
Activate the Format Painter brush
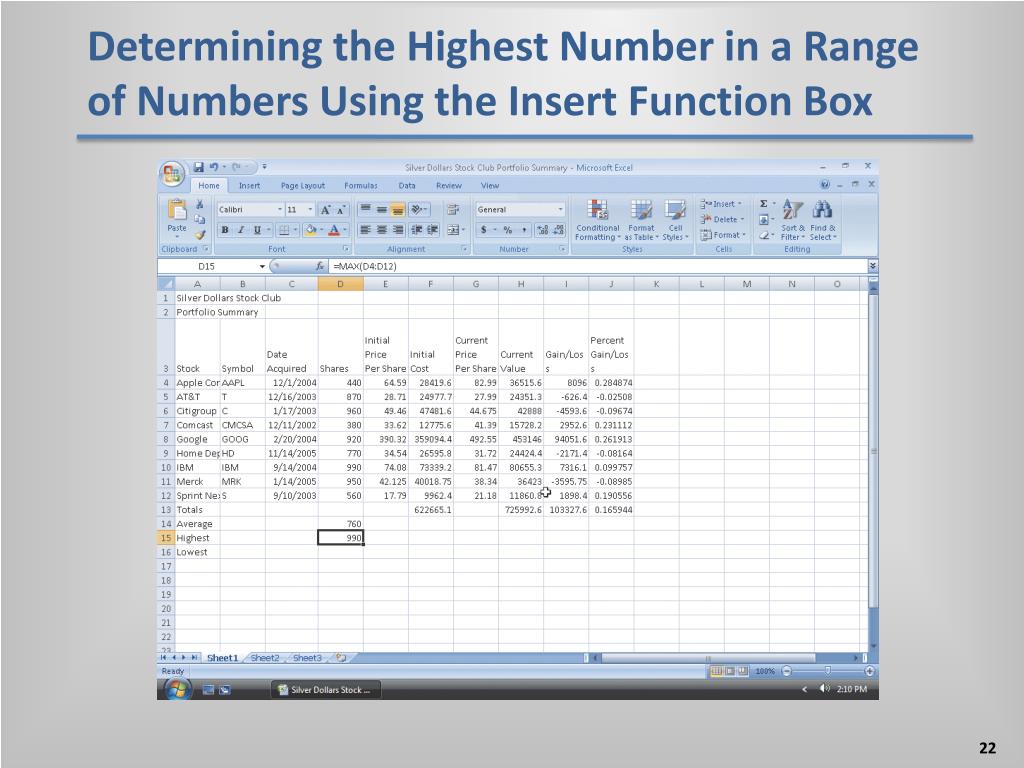pos(200,234)
